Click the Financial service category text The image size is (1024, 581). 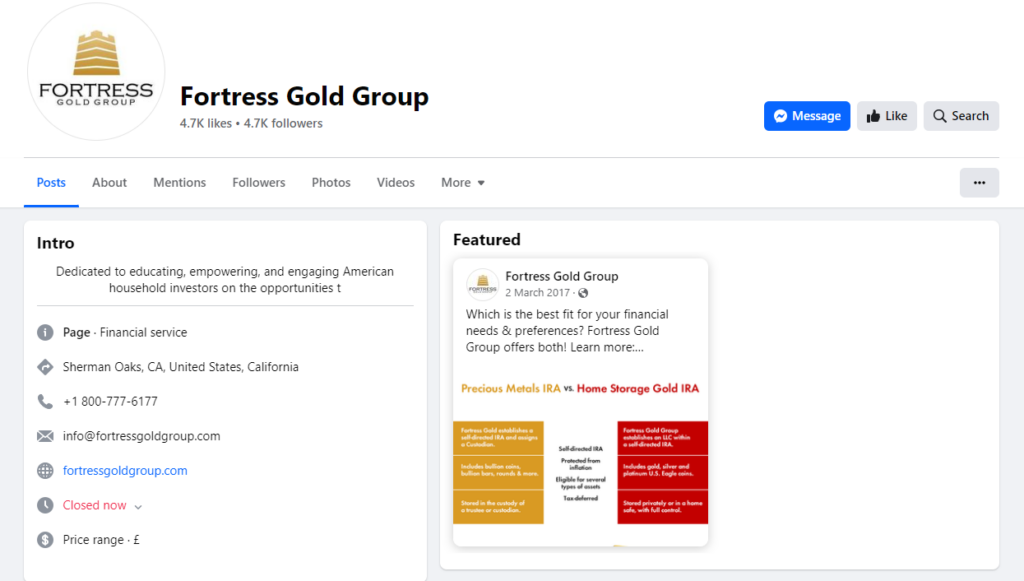coord(144,332)
